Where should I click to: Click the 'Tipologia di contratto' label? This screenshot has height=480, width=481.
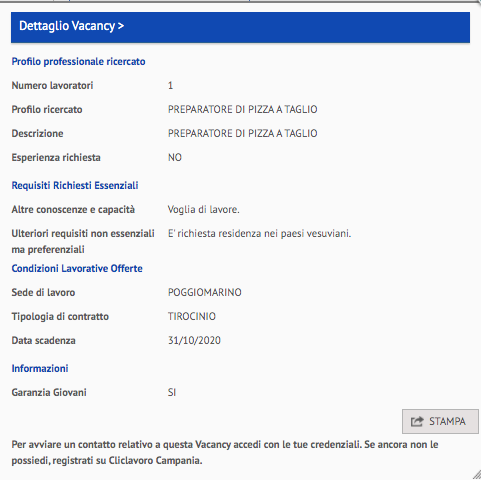point(60,317)
